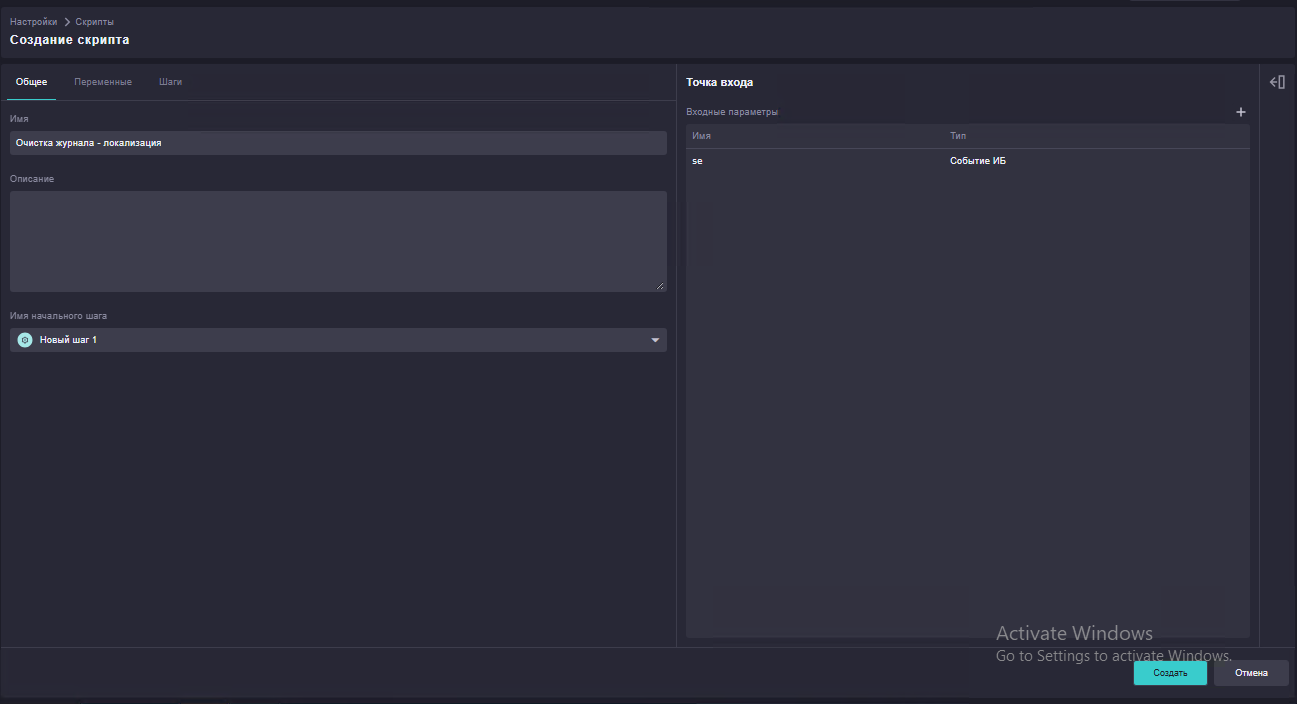Screen dimensions: 1297x704
Task: Go back to Скрипты in breadcrumb
Action: 95,22
